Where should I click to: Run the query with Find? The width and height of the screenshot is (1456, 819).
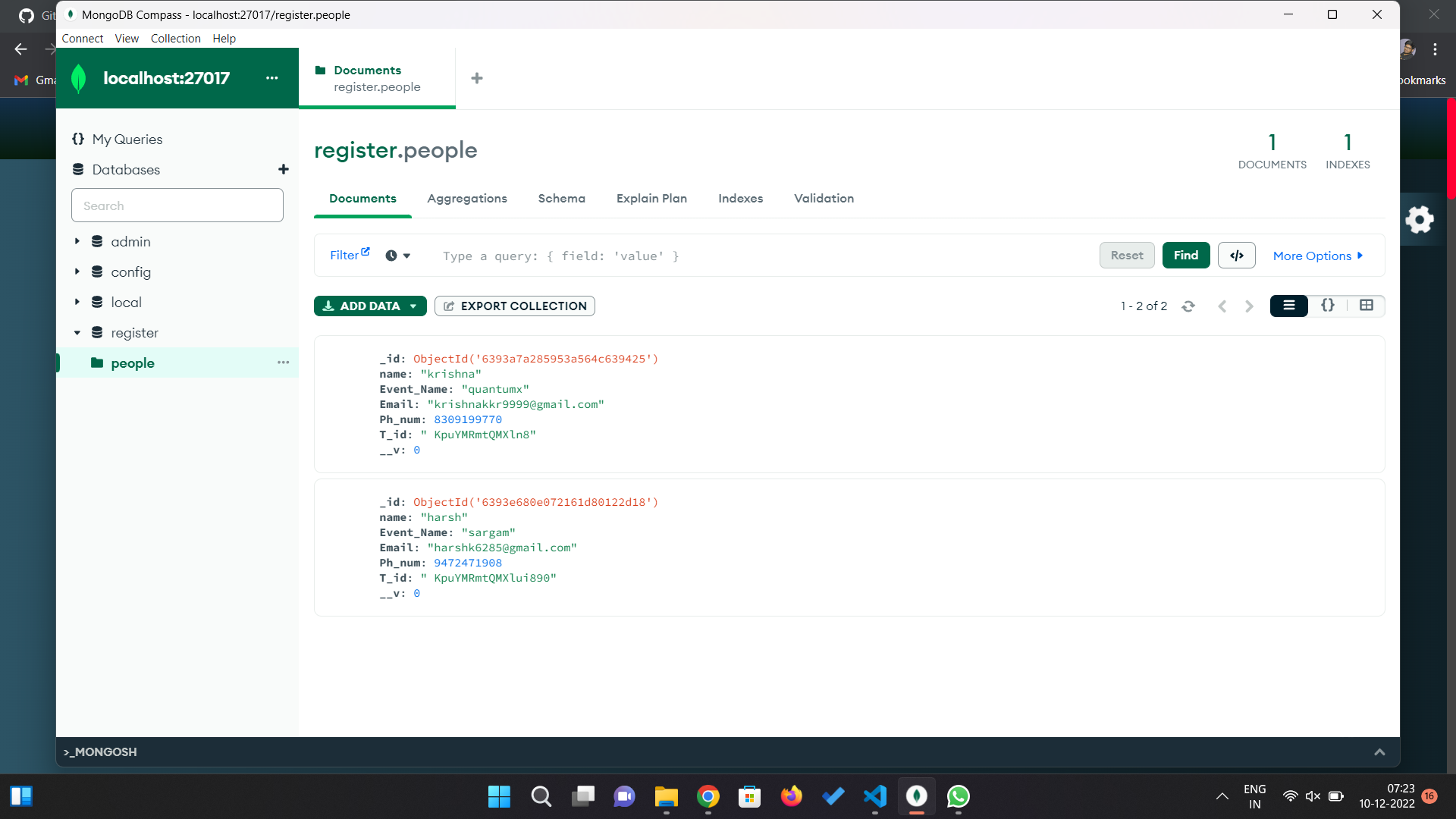(x=1186, y=255)
